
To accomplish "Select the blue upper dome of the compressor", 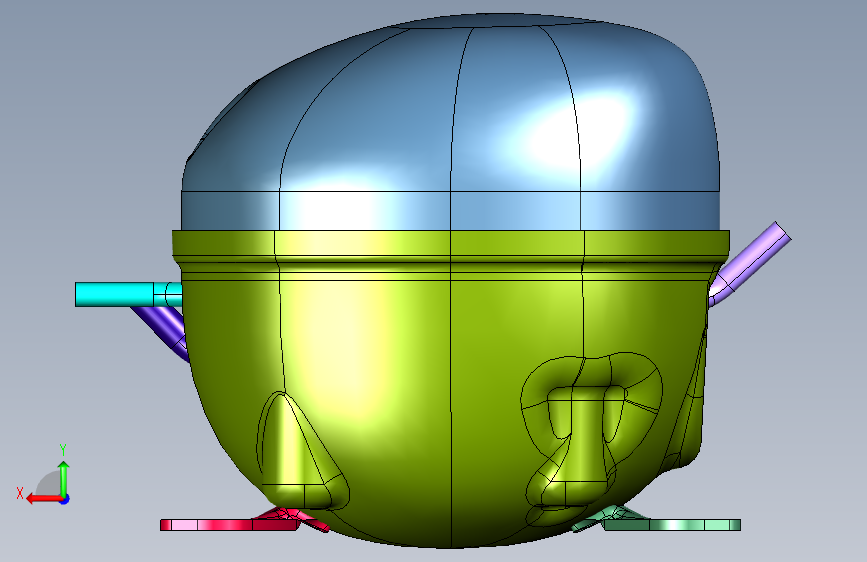I will coord(451,122).
